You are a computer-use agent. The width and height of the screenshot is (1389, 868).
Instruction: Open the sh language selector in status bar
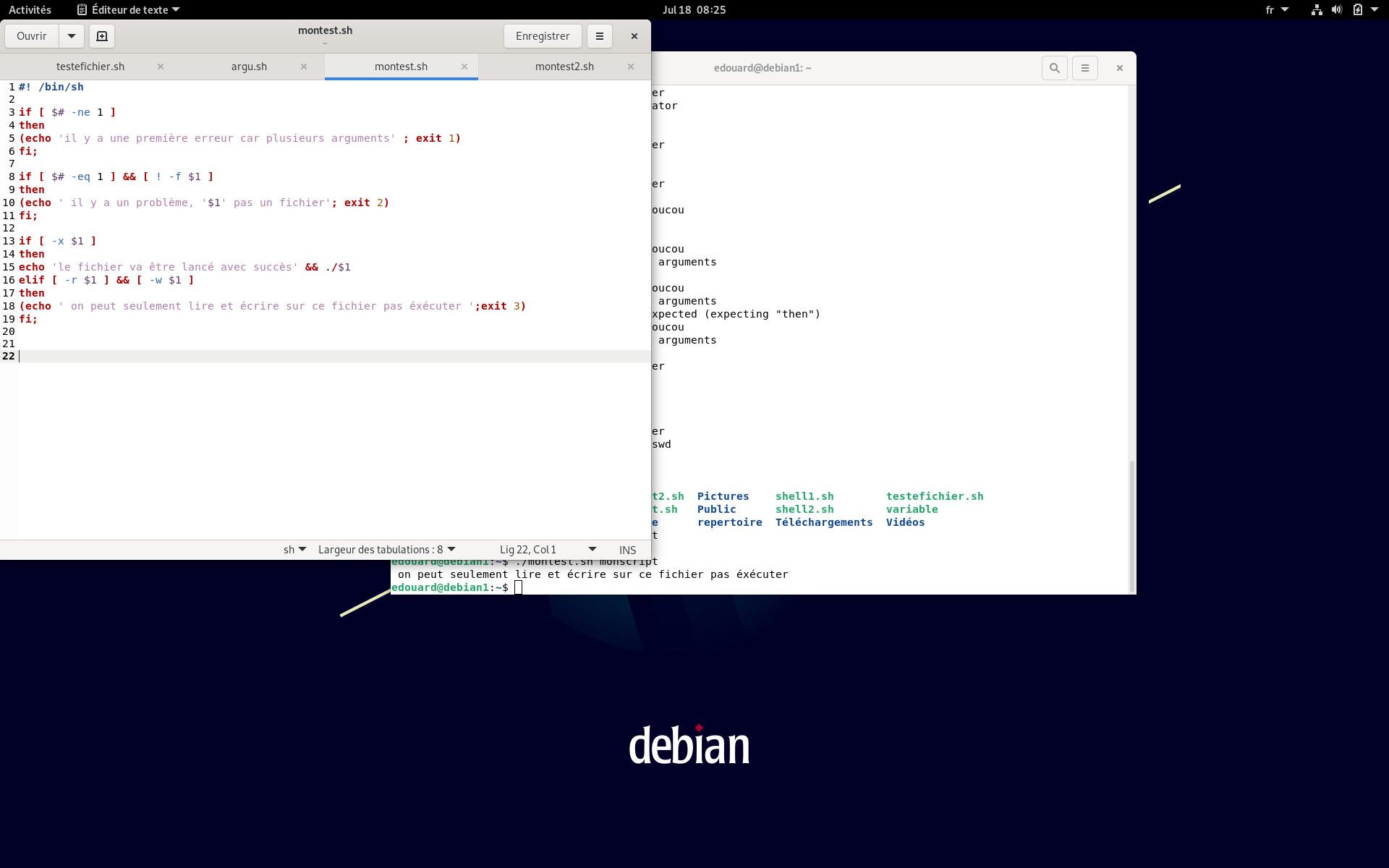click(x=294, y=550)
